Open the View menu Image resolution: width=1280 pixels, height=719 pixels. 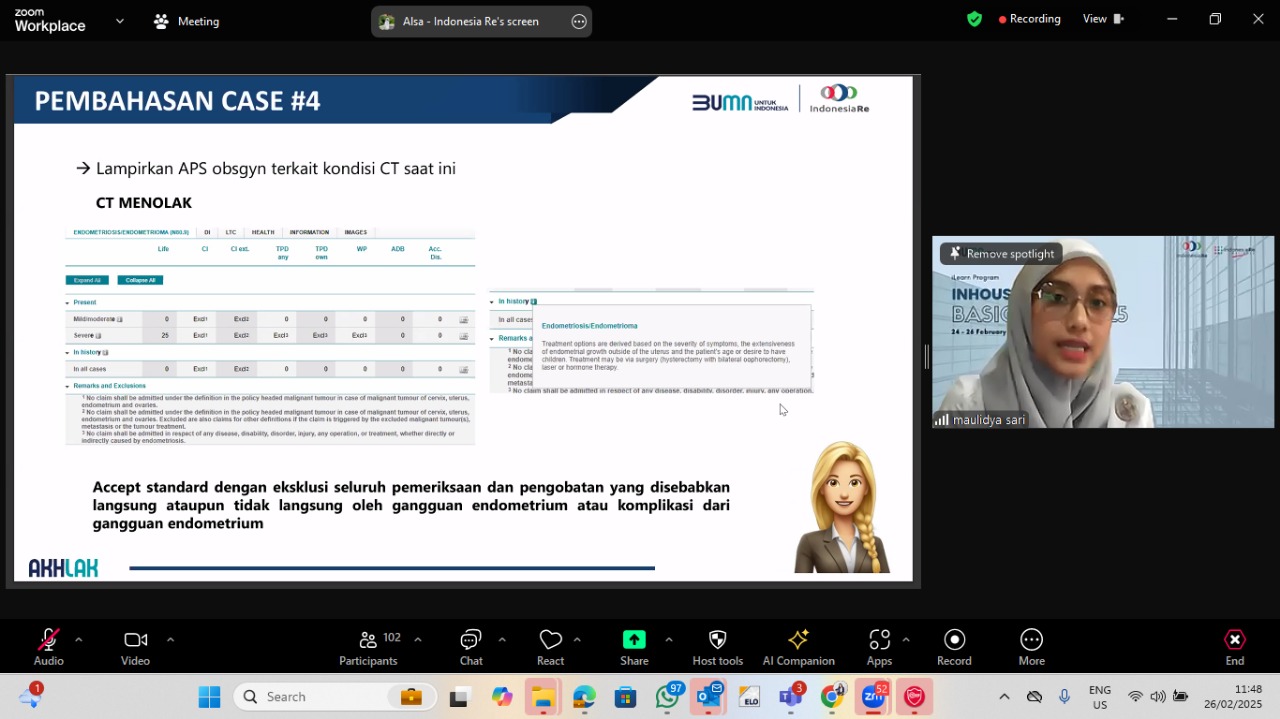click(1103, 19)
